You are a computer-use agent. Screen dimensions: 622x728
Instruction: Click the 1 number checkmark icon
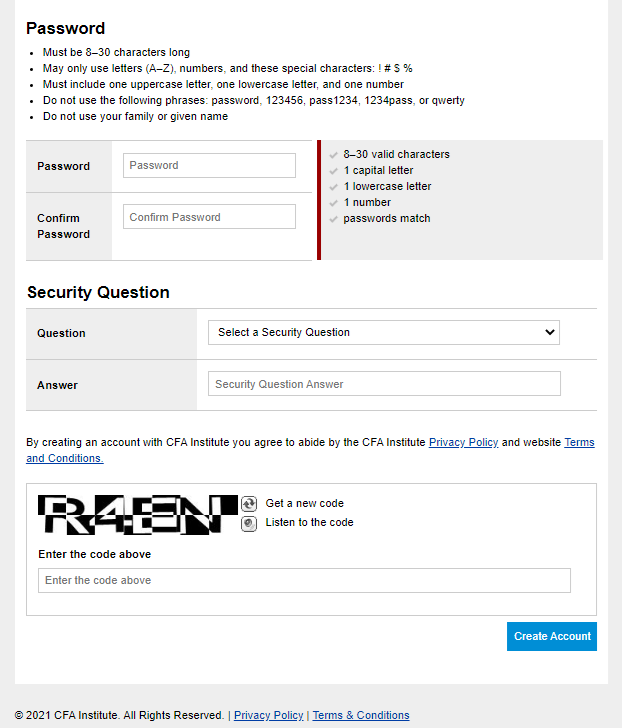pos(333,203)
